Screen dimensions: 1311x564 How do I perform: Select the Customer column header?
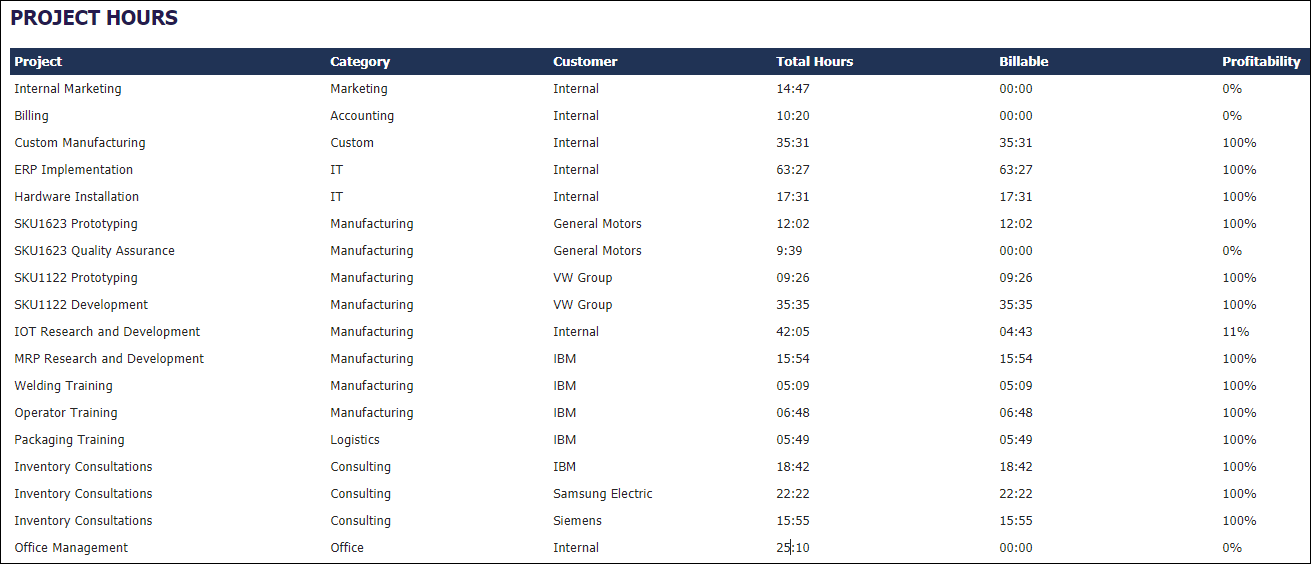(x=585, y=62)
